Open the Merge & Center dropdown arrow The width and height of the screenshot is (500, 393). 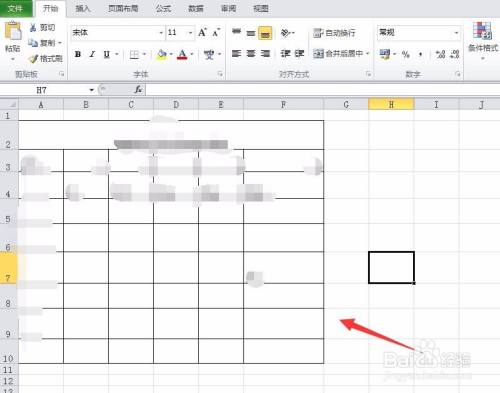click(x=368, y=53)
